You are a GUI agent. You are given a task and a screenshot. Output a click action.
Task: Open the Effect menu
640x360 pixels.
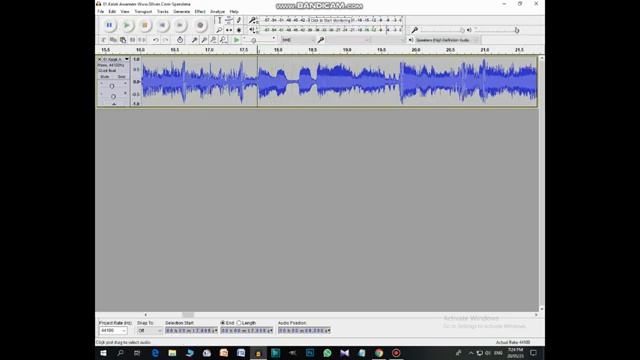click(200, 11)
